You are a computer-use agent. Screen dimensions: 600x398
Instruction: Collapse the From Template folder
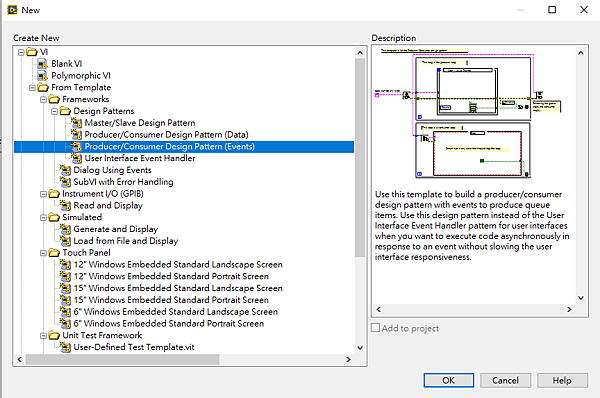tap(32, 88)
